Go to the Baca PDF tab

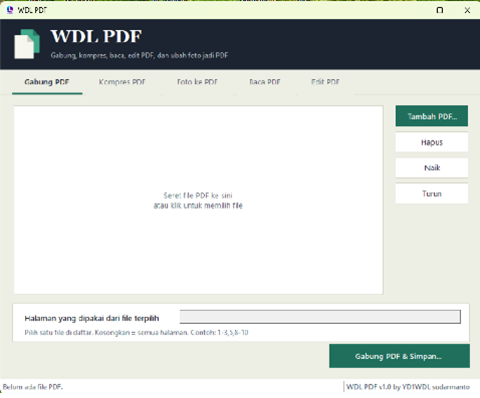click(265, 82)
